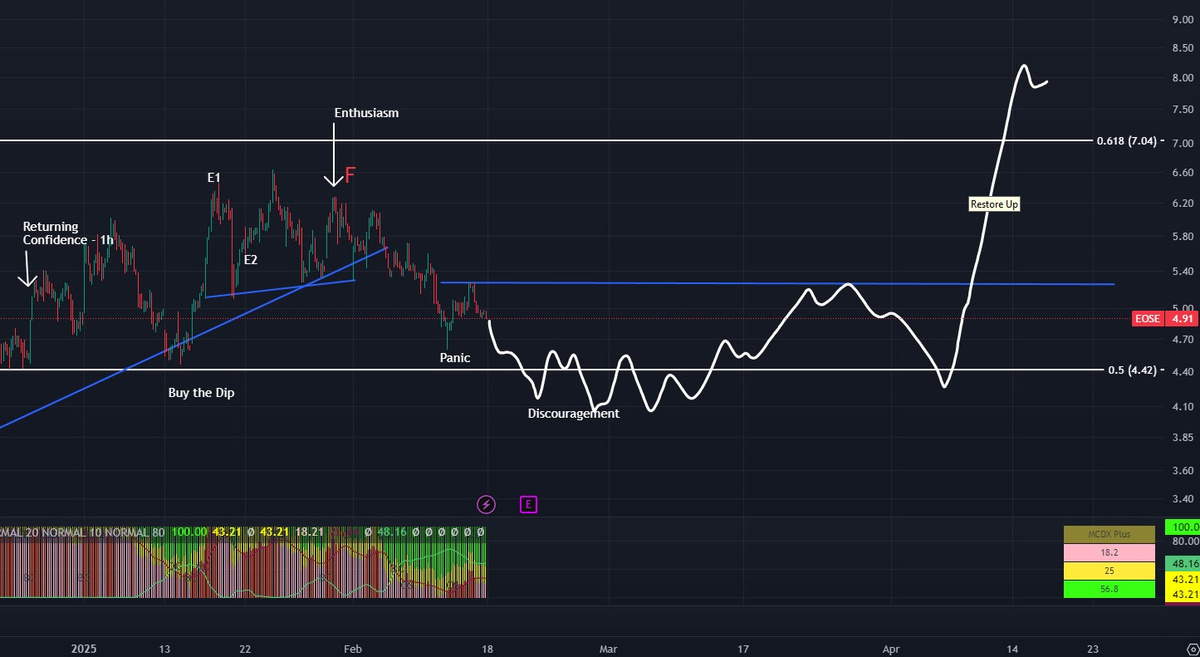This screenshot has width=1200, height=657.
Task: Click the Enthusiasm arrow annotation
Action: pos(333,160)
